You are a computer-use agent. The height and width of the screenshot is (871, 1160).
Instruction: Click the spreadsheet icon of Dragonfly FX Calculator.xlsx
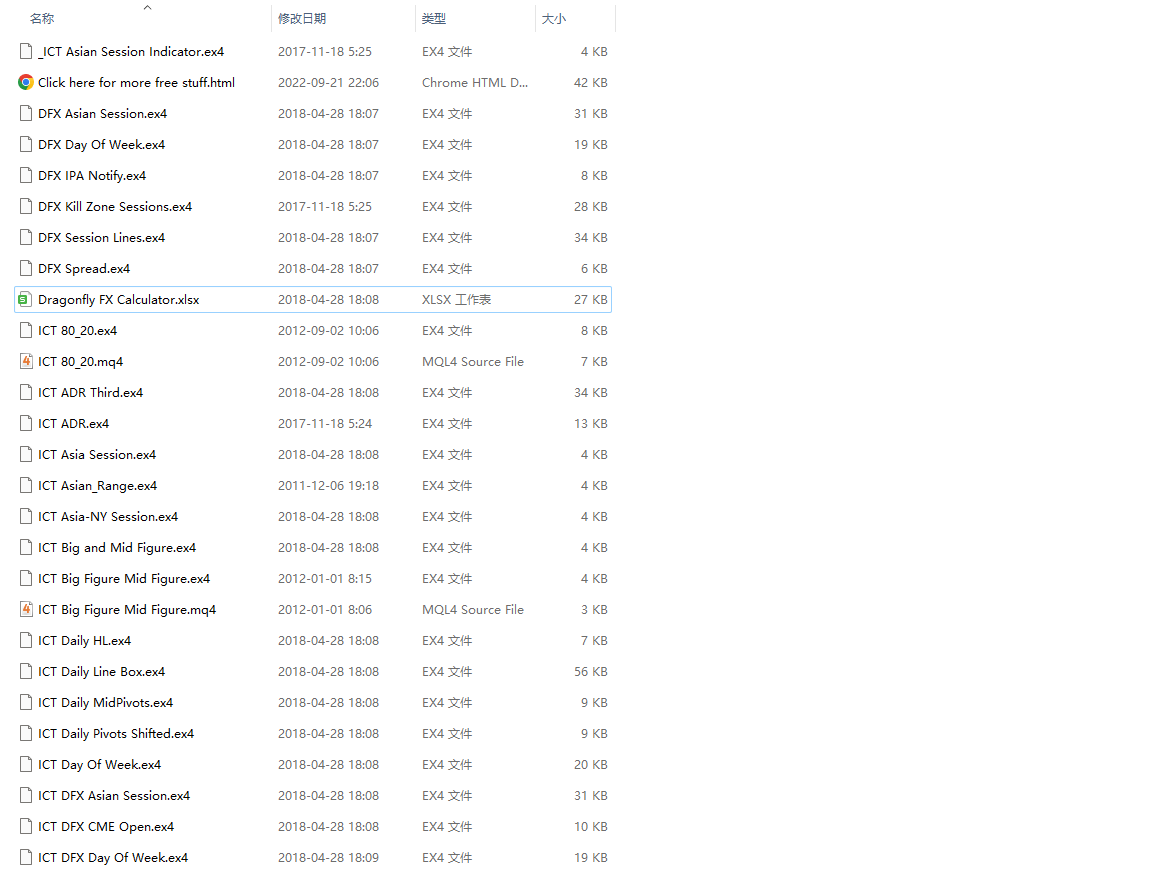pos(24,300)
